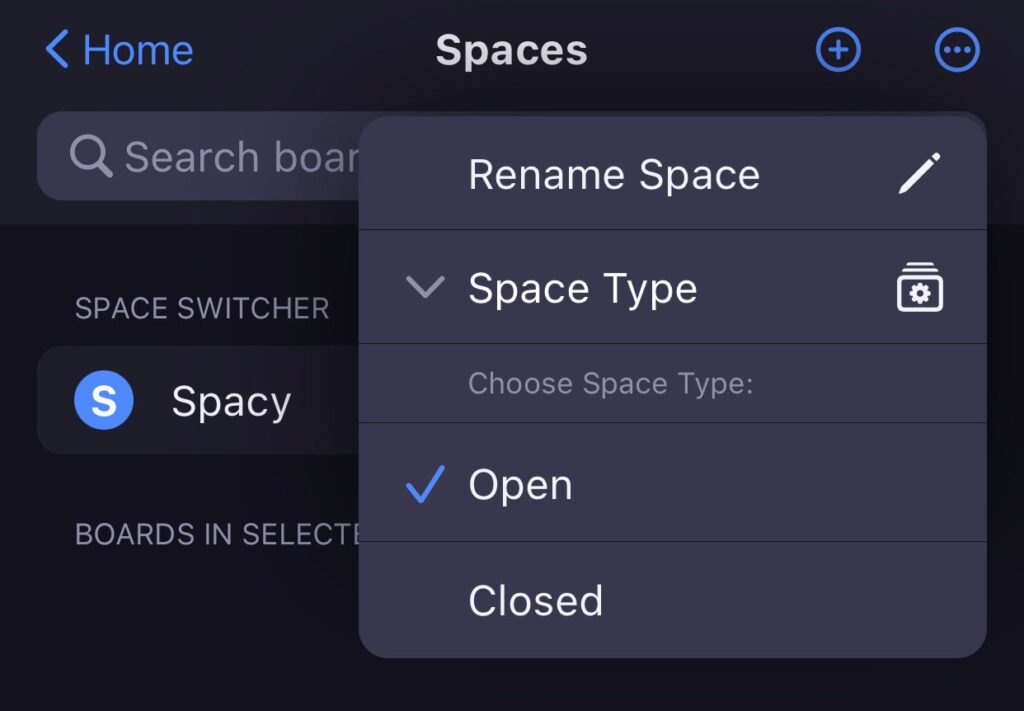The height and width of the screenshot is (711, 1024).
Task: Toggle the Space Type disclosure arrow
Action: pyautogui.click(x=425, y=288)
